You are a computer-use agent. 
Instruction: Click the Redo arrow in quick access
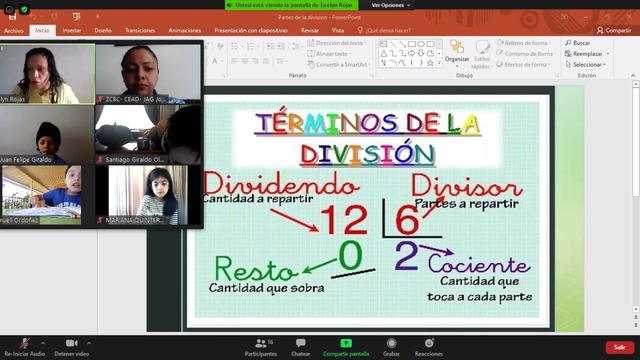point(54,16)
